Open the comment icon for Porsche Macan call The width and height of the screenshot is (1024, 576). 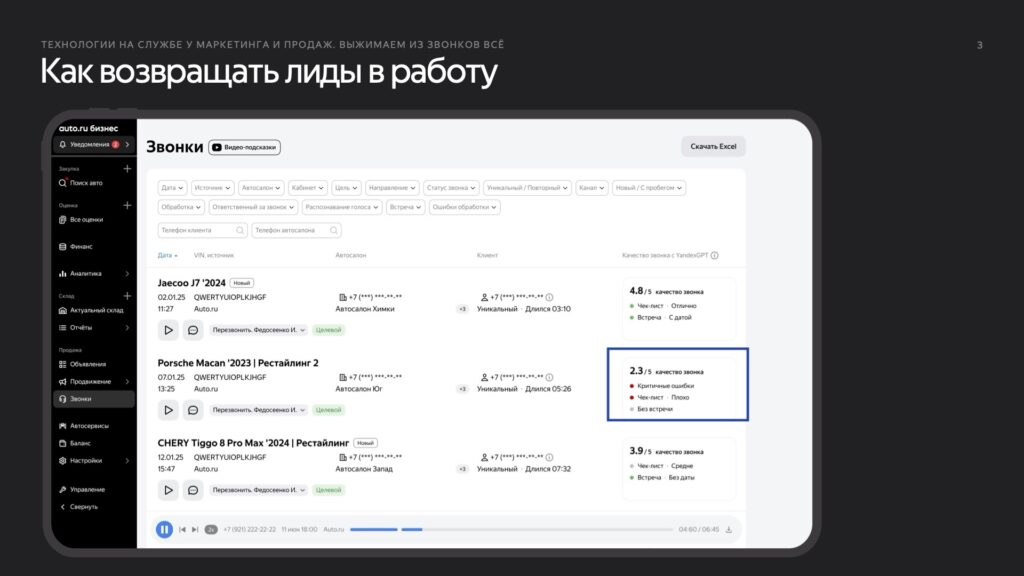point(193,410)
